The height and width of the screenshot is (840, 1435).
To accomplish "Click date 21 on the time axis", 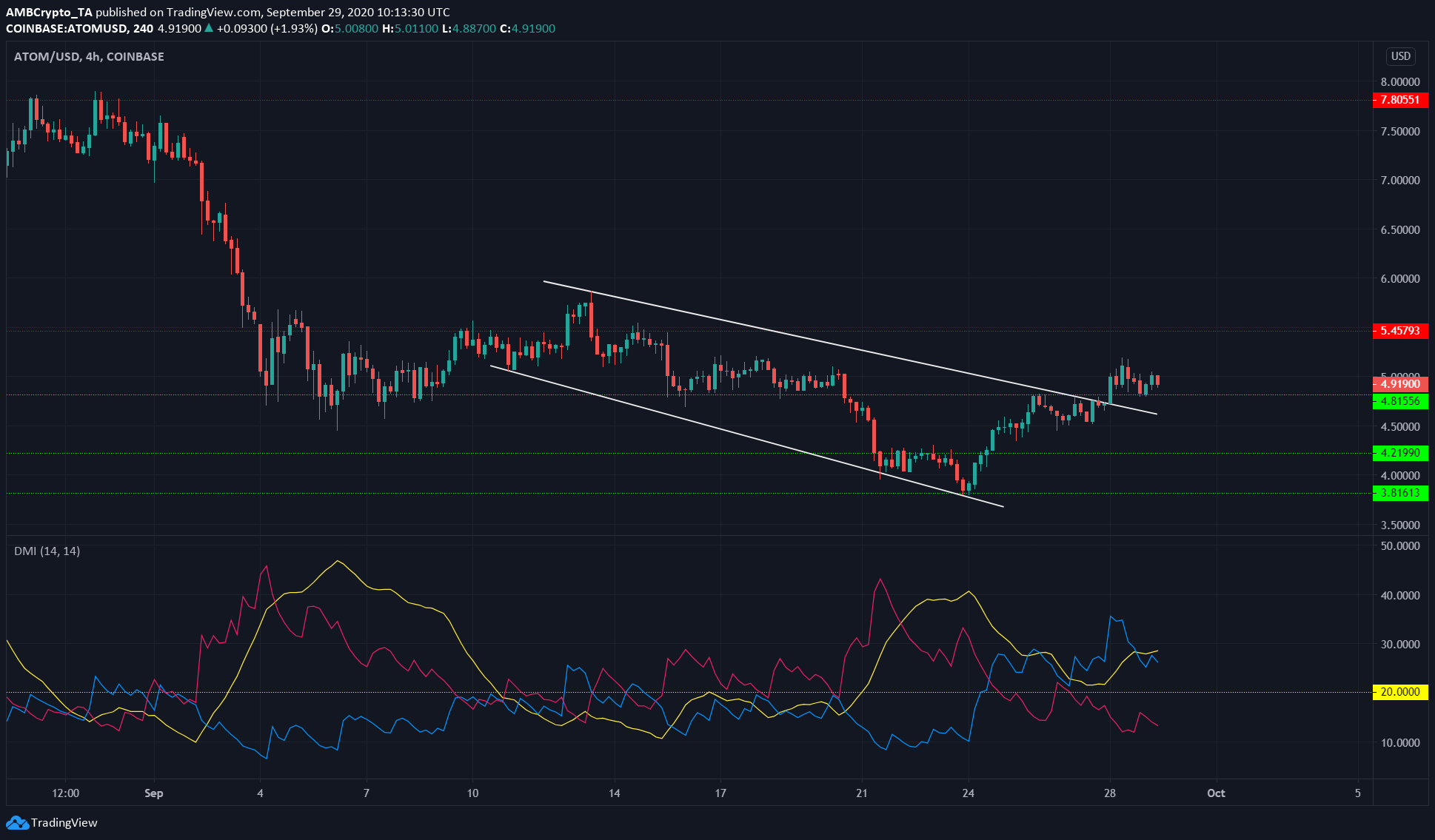I will pos(862,793).
